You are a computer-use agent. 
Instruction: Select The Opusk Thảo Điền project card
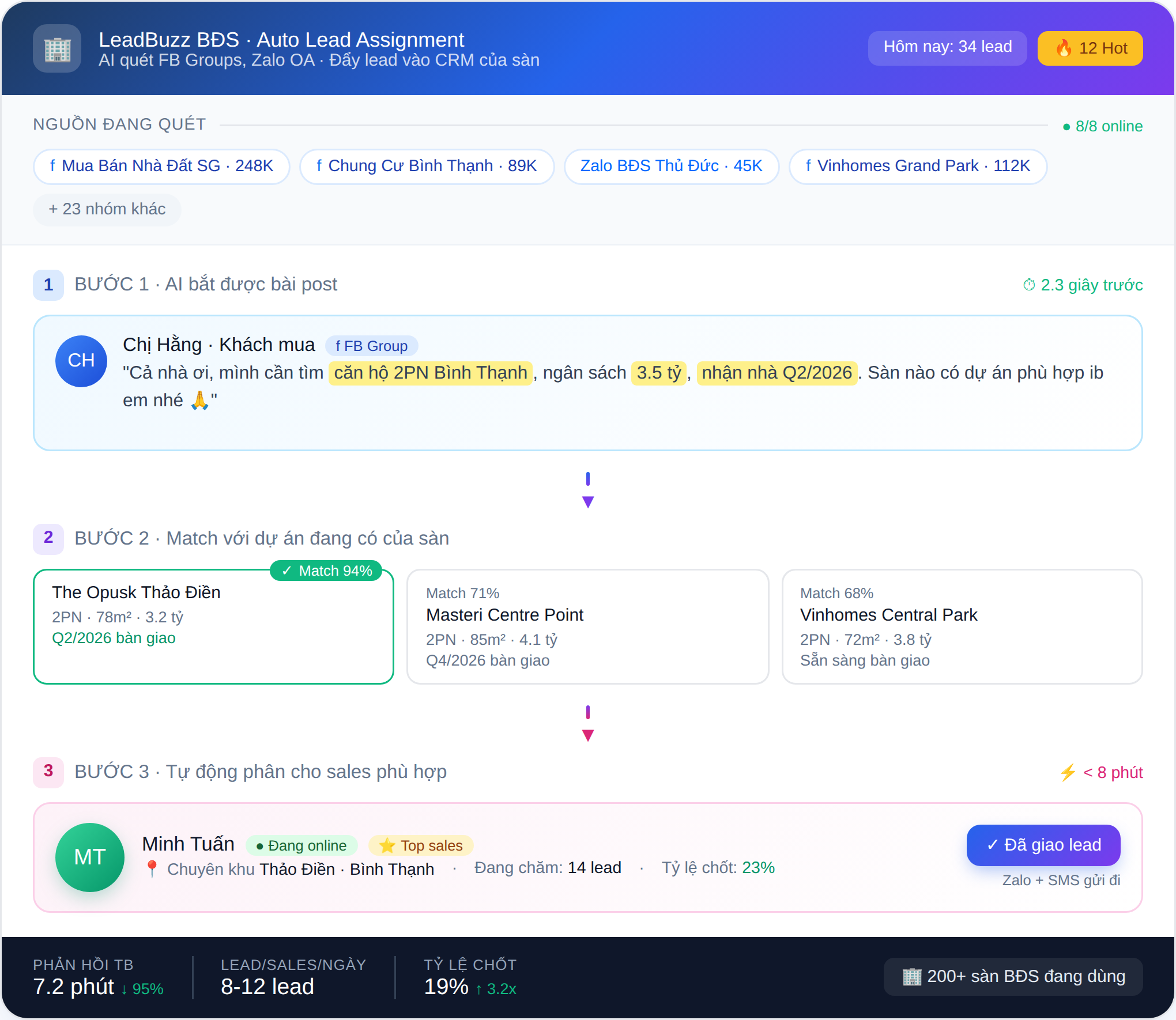(x=213, y=626)
